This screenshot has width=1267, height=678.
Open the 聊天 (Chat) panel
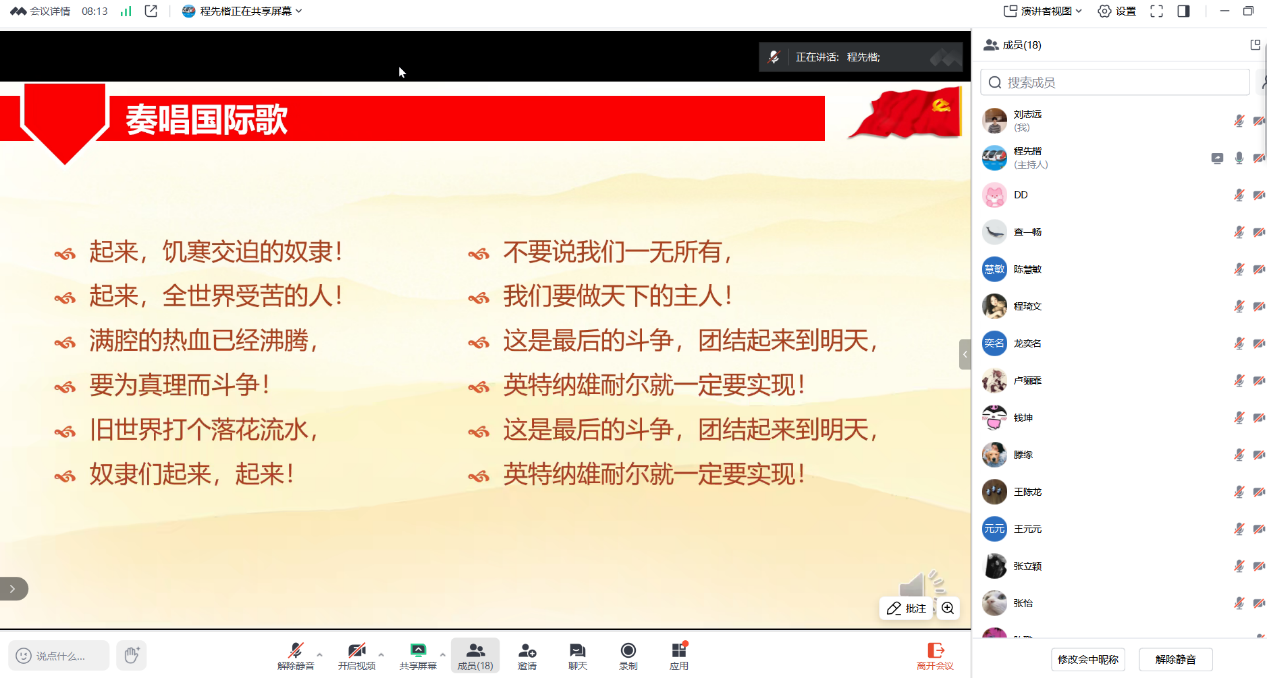coord(577,654)
